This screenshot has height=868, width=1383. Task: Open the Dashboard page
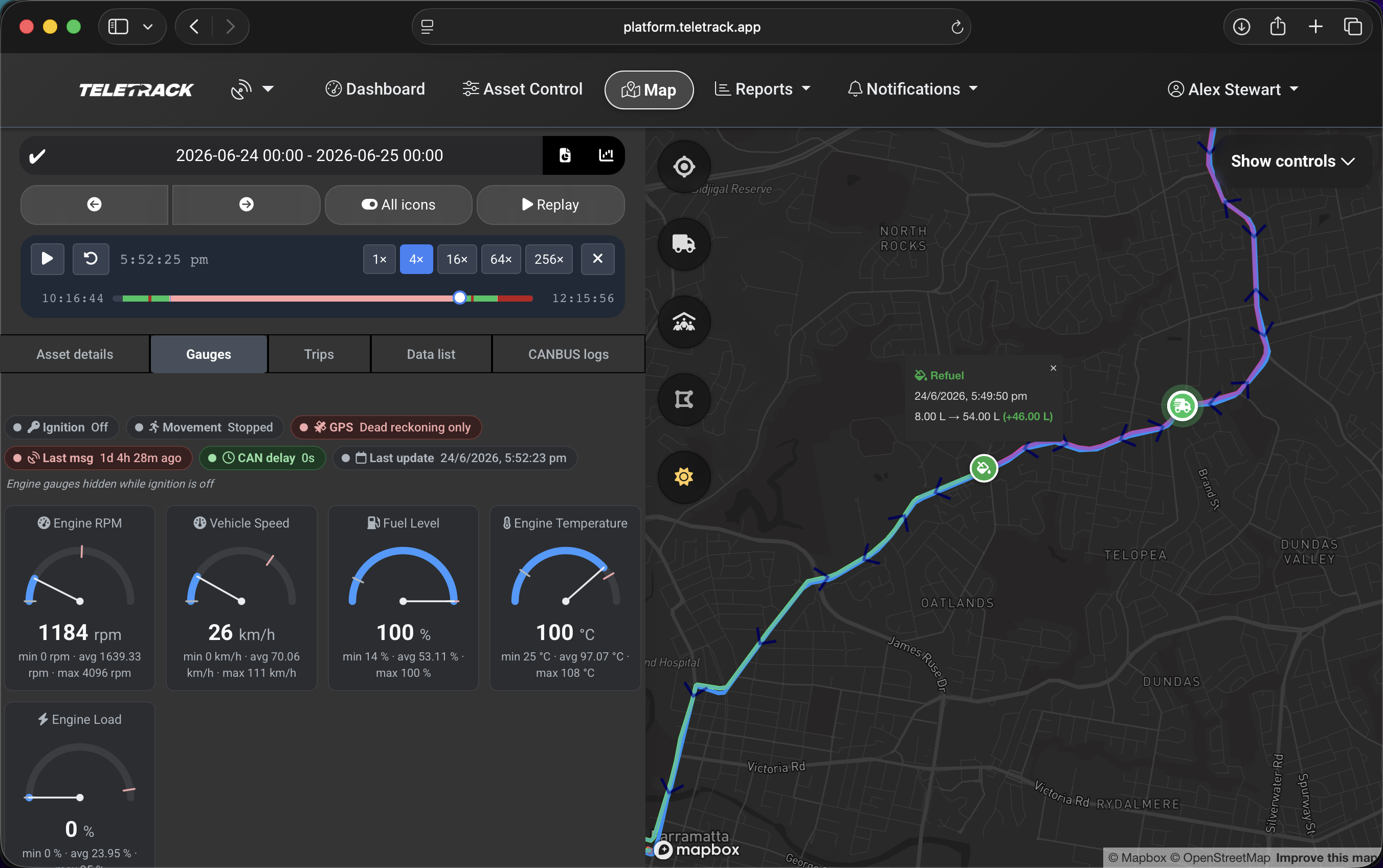coord(375,89)
